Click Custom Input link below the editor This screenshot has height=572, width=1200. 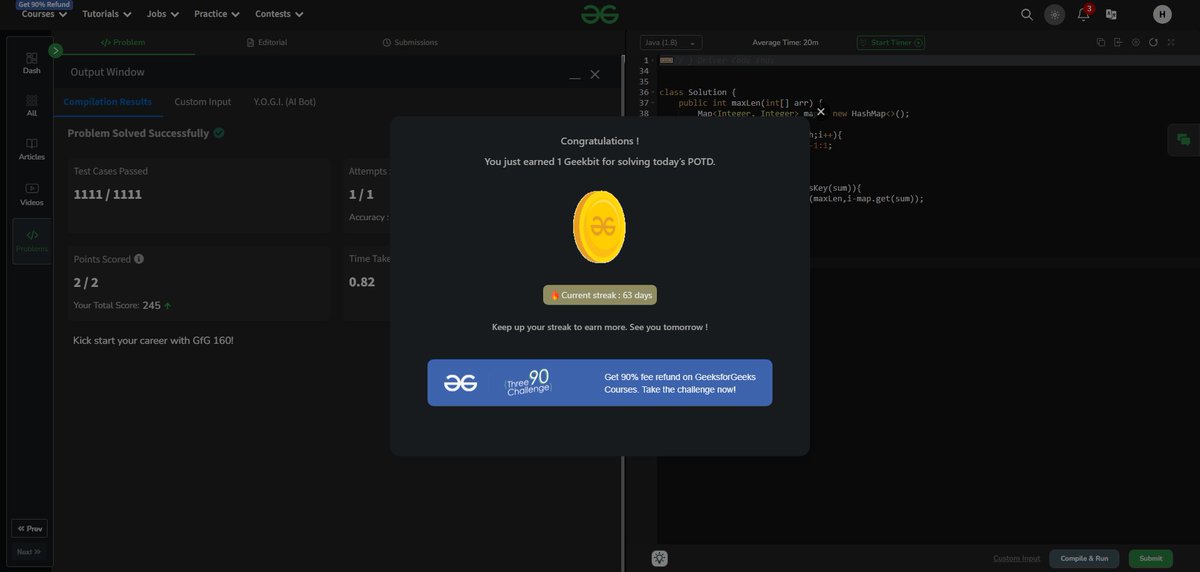[1016, 559]
